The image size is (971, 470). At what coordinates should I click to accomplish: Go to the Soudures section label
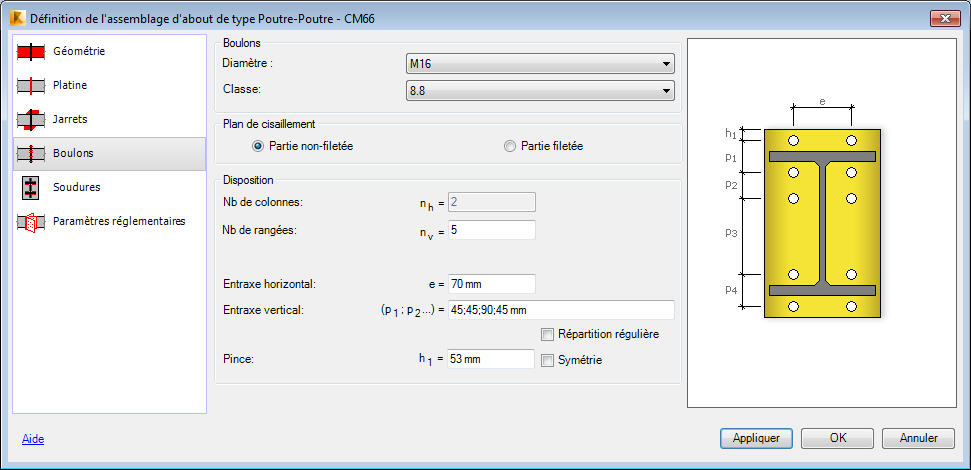[77, 187]
